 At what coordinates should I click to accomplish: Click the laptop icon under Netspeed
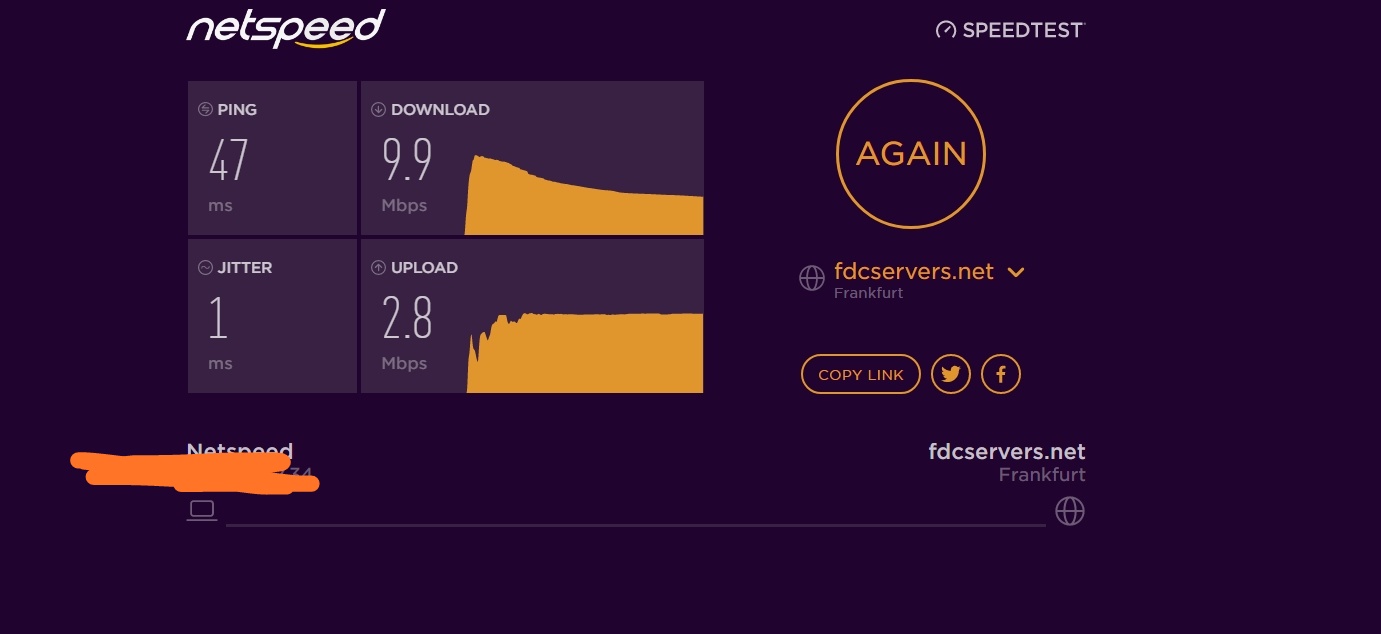click(202, 511)
